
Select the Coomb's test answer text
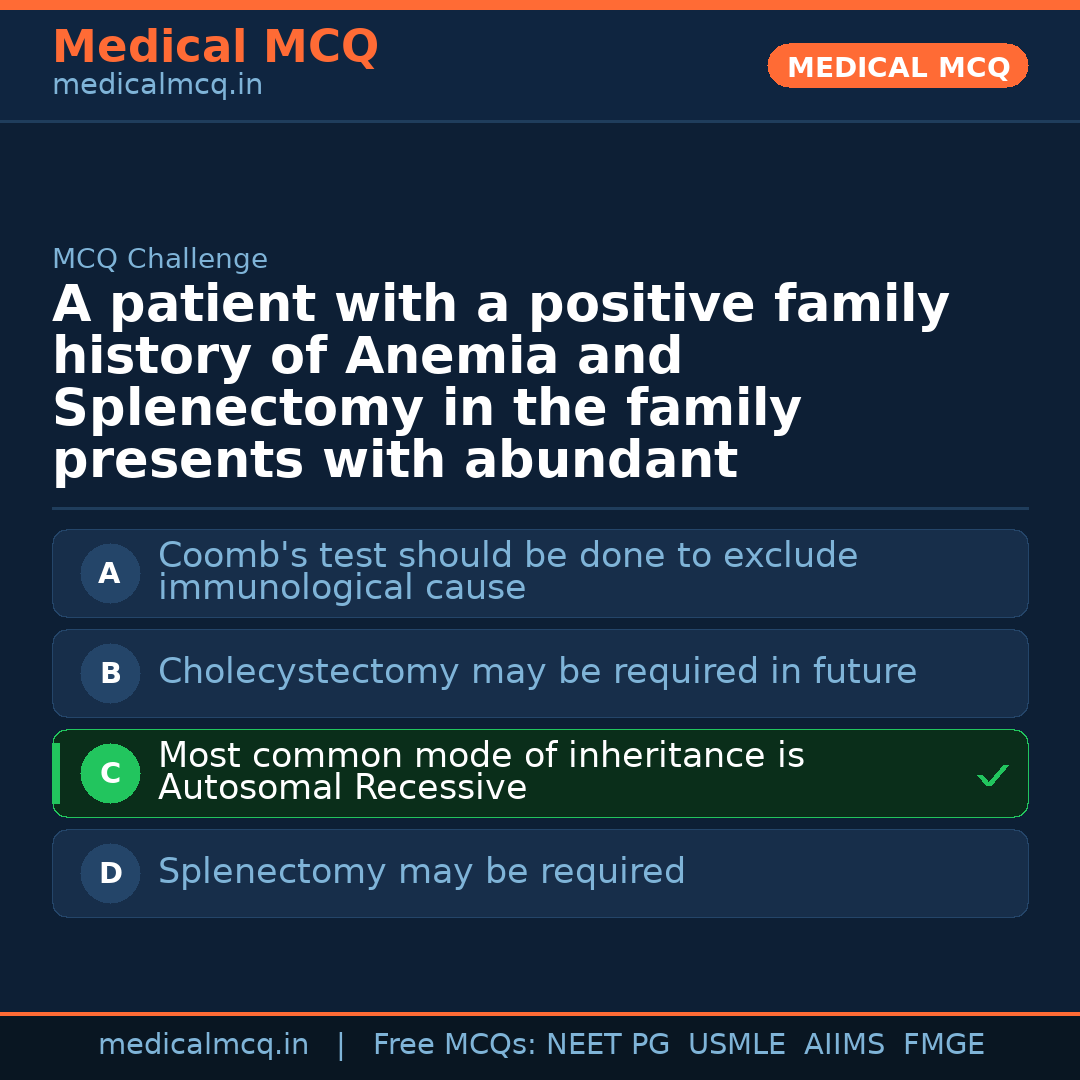(508, 571)
